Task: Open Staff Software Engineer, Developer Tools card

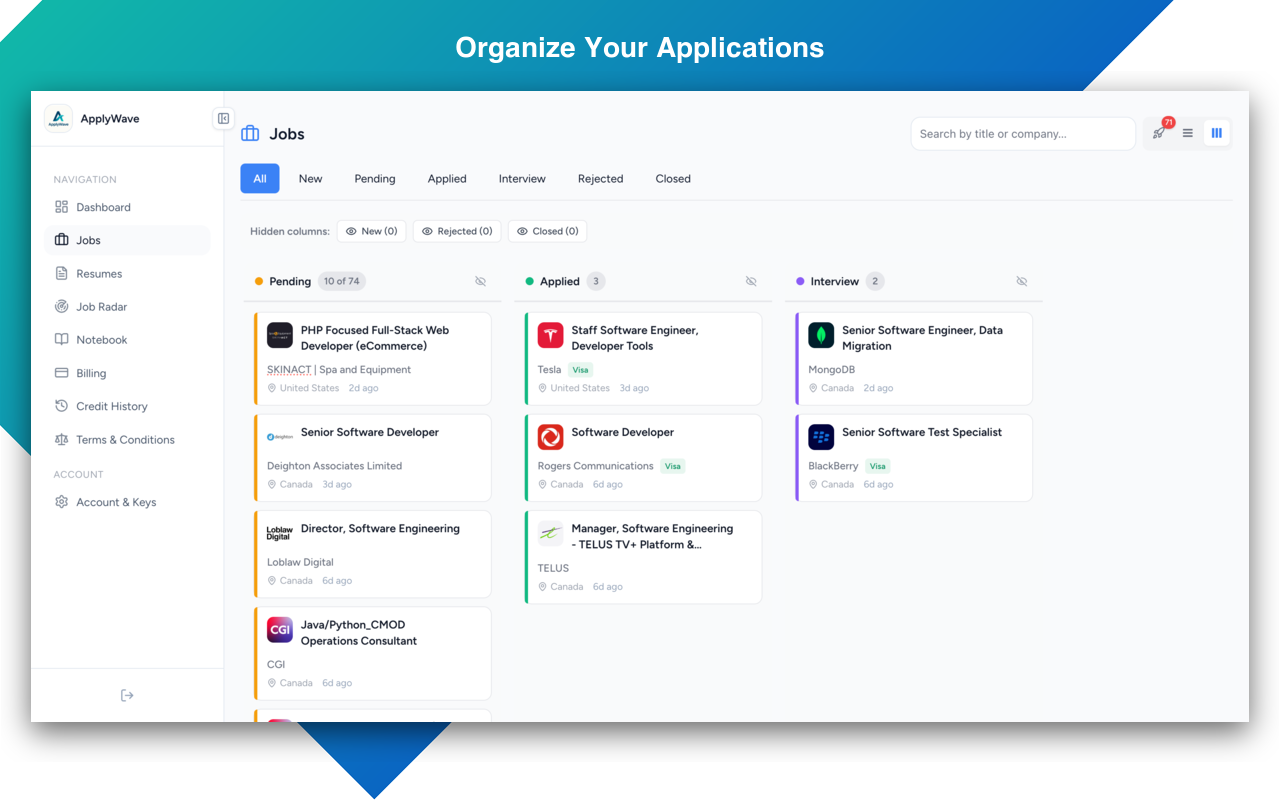Action: pyautogui.click(x=643, y=359)
